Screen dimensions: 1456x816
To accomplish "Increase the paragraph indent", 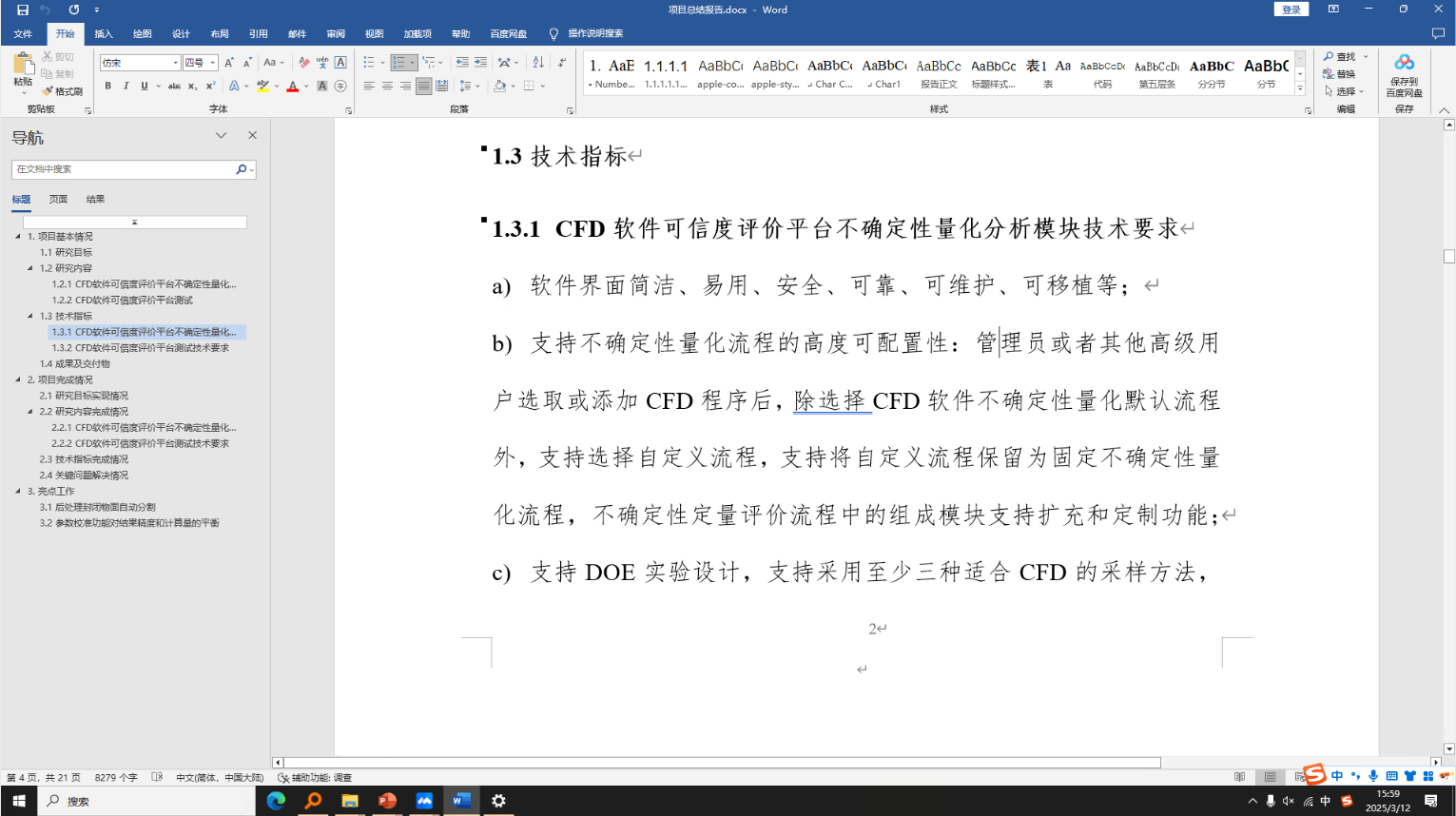I will 480,63.
